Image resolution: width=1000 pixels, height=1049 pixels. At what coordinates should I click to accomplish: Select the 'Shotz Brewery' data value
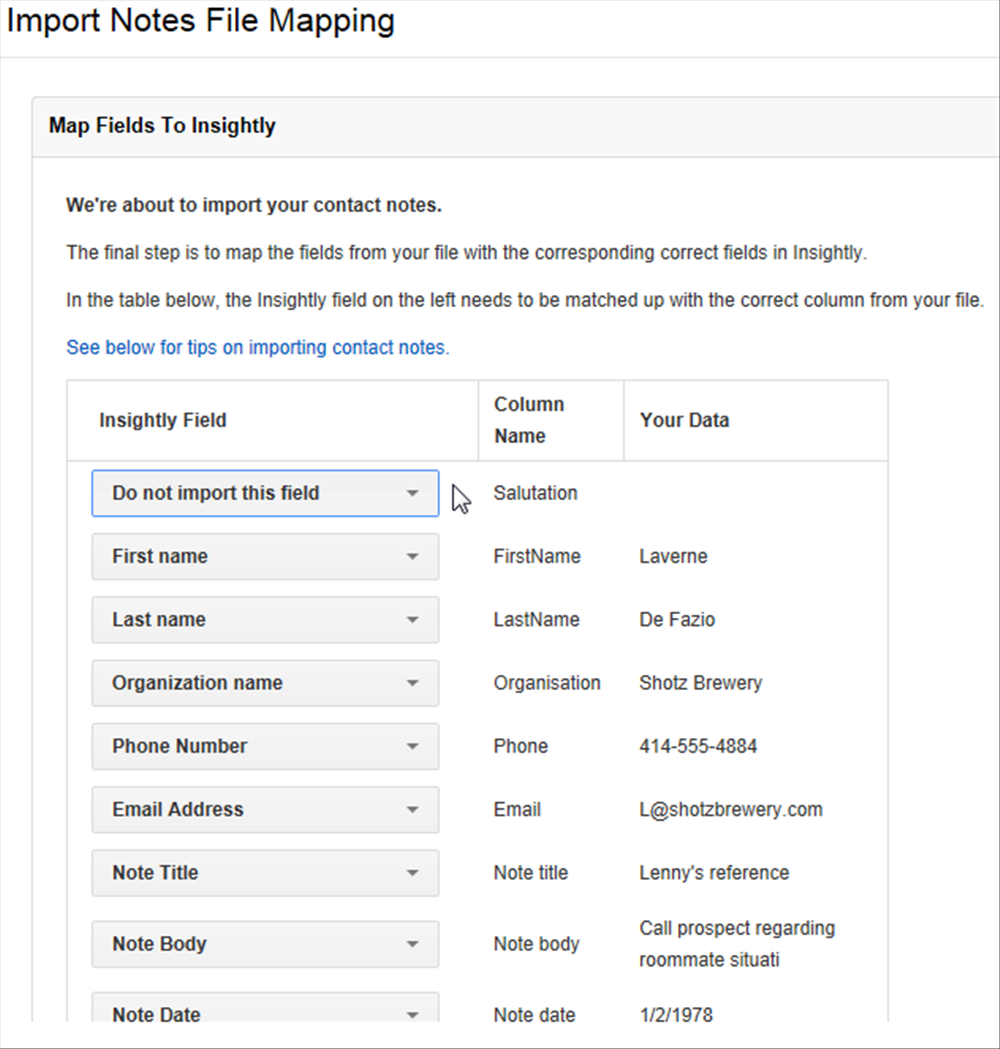(x=700, y=683)
